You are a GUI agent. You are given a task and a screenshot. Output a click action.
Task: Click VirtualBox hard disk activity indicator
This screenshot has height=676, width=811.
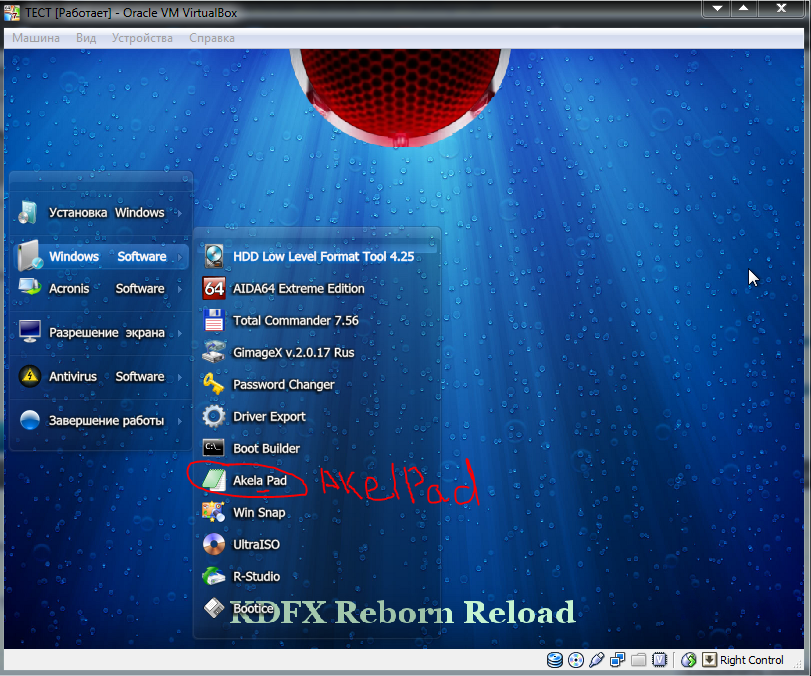click(555, 660)
